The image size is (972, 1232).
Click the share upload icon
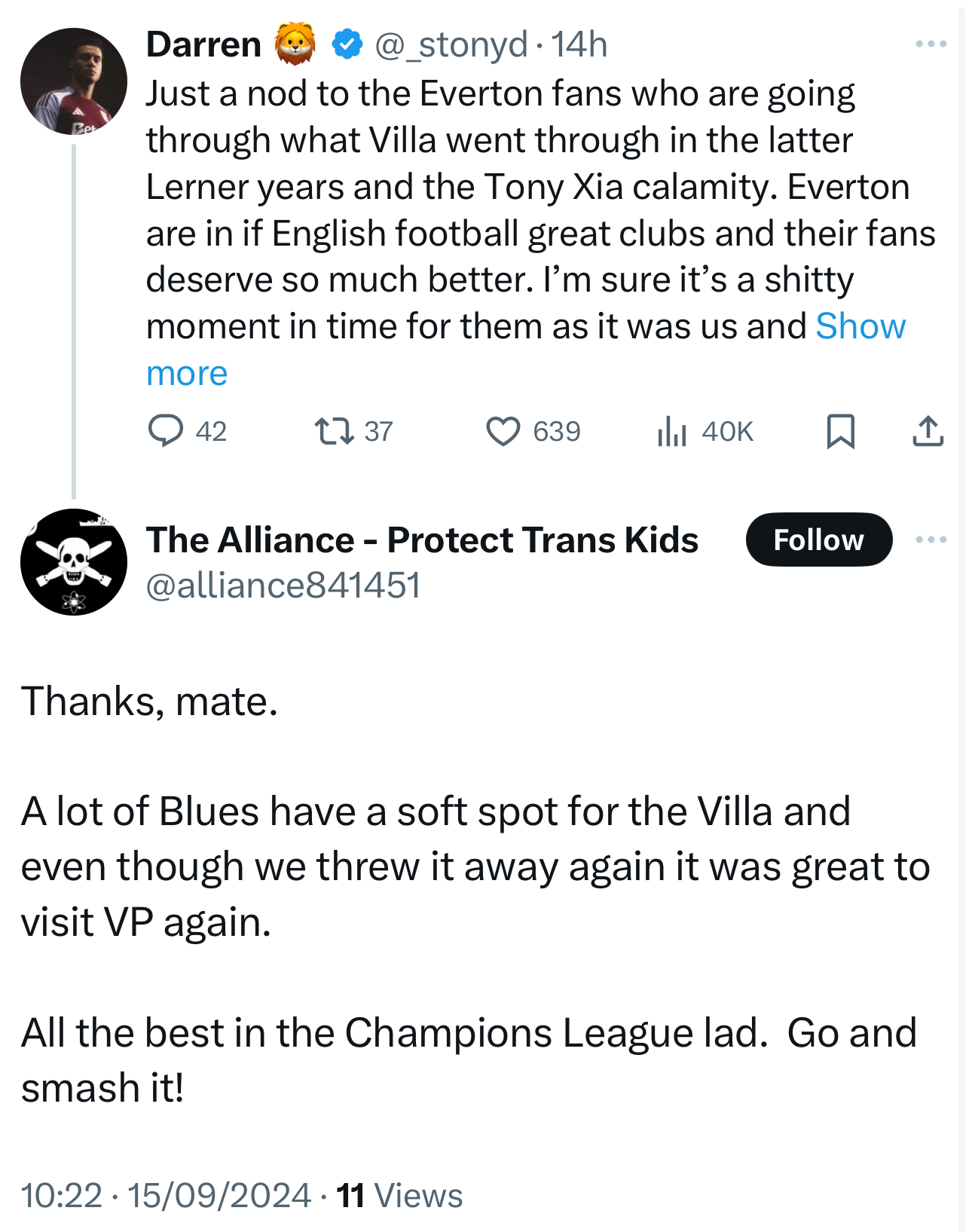point(928,431)
